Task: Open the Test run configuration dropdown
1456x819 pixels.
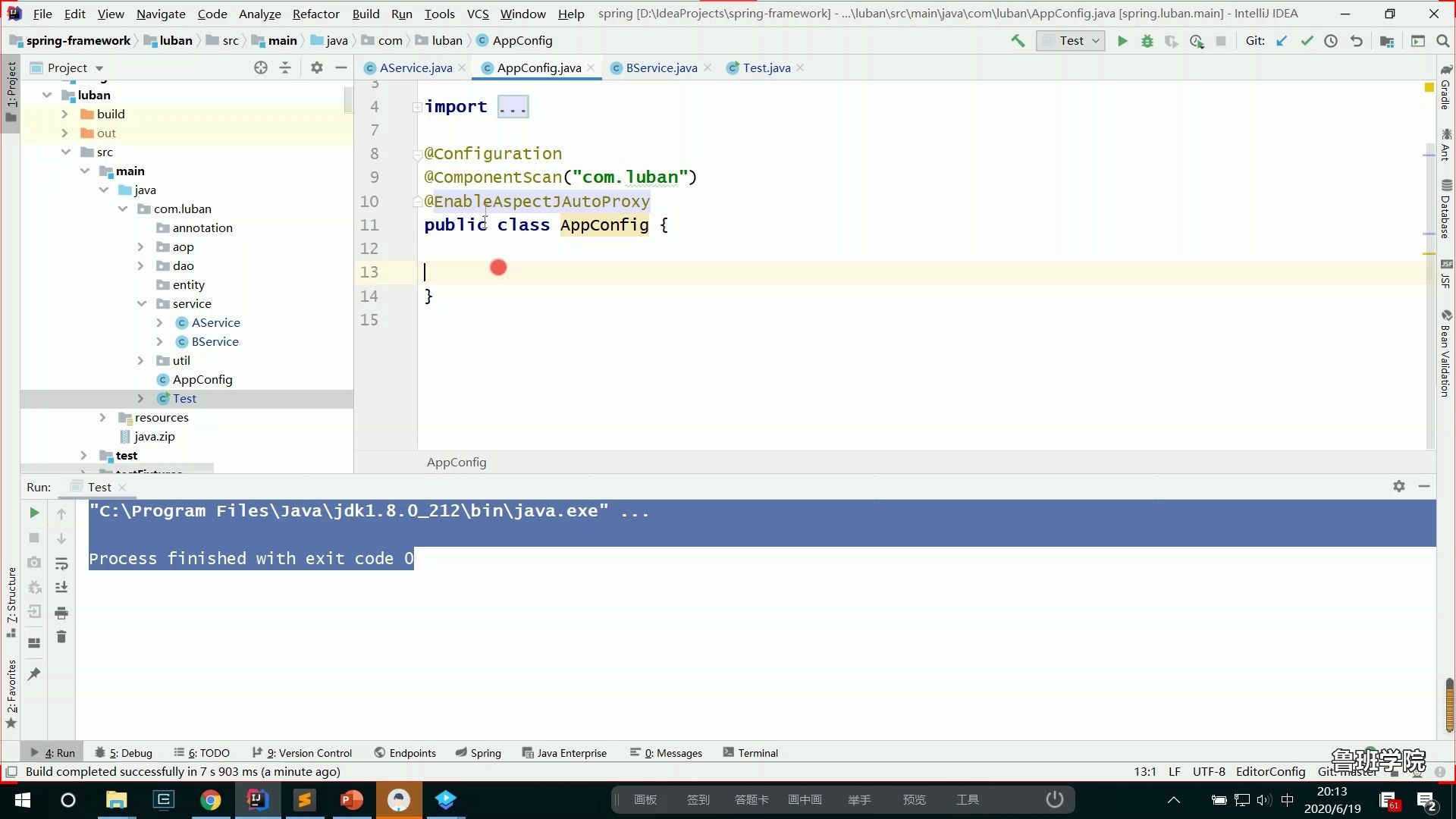Action: (x=1071, y=41)
